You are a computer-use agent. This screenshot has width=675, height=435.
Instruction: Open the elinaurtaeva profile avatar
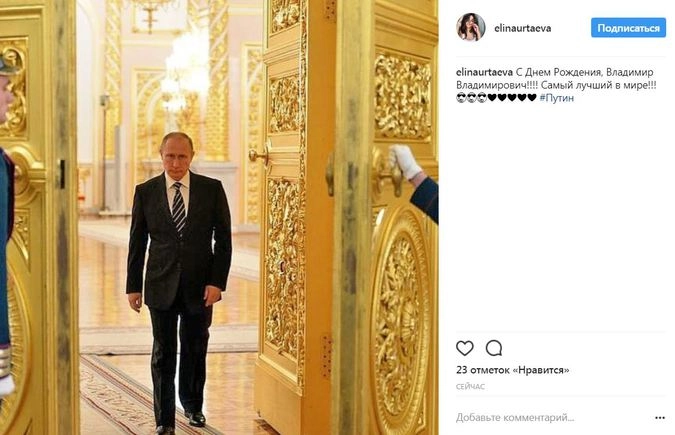(471, 27)
